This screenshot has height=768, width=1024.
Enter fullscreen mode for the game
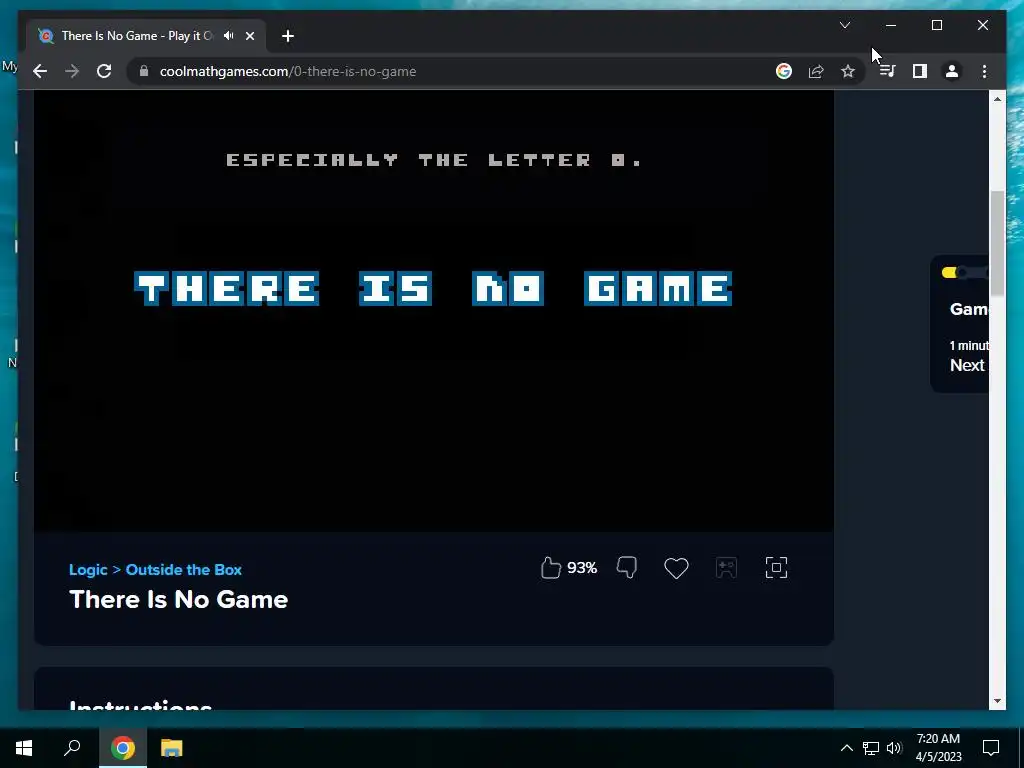click(776, 568)
